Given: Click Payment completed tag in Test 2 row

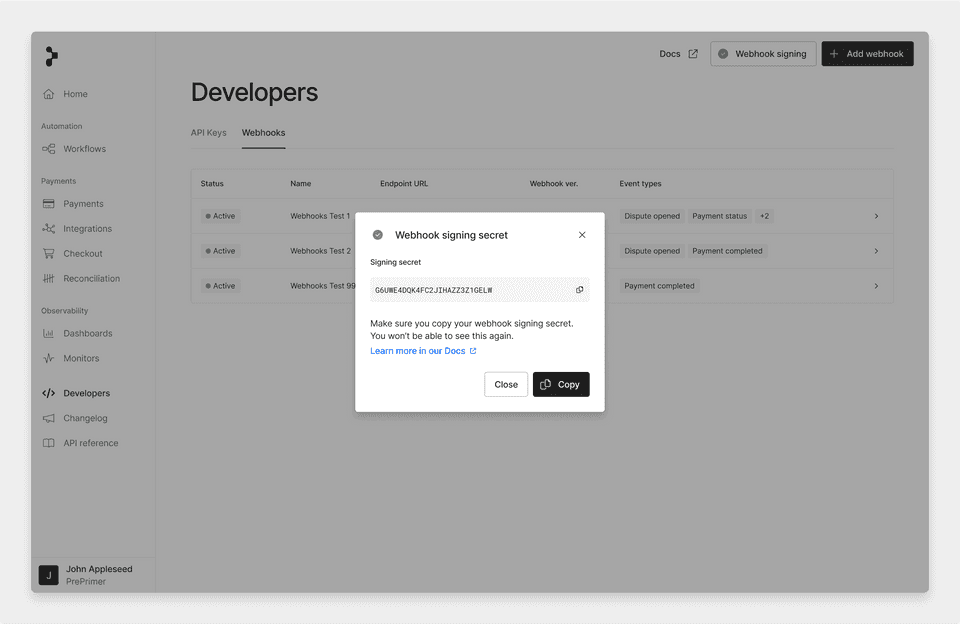Looking at the screenshot, I should pos(727,251).
